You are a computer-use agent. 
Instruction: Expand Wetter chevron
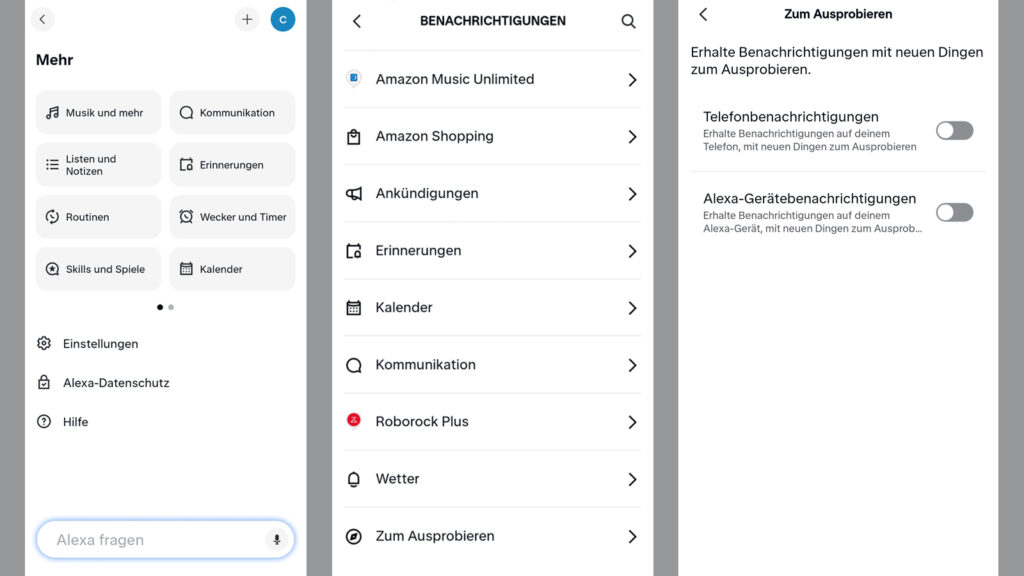pos(632,479)
